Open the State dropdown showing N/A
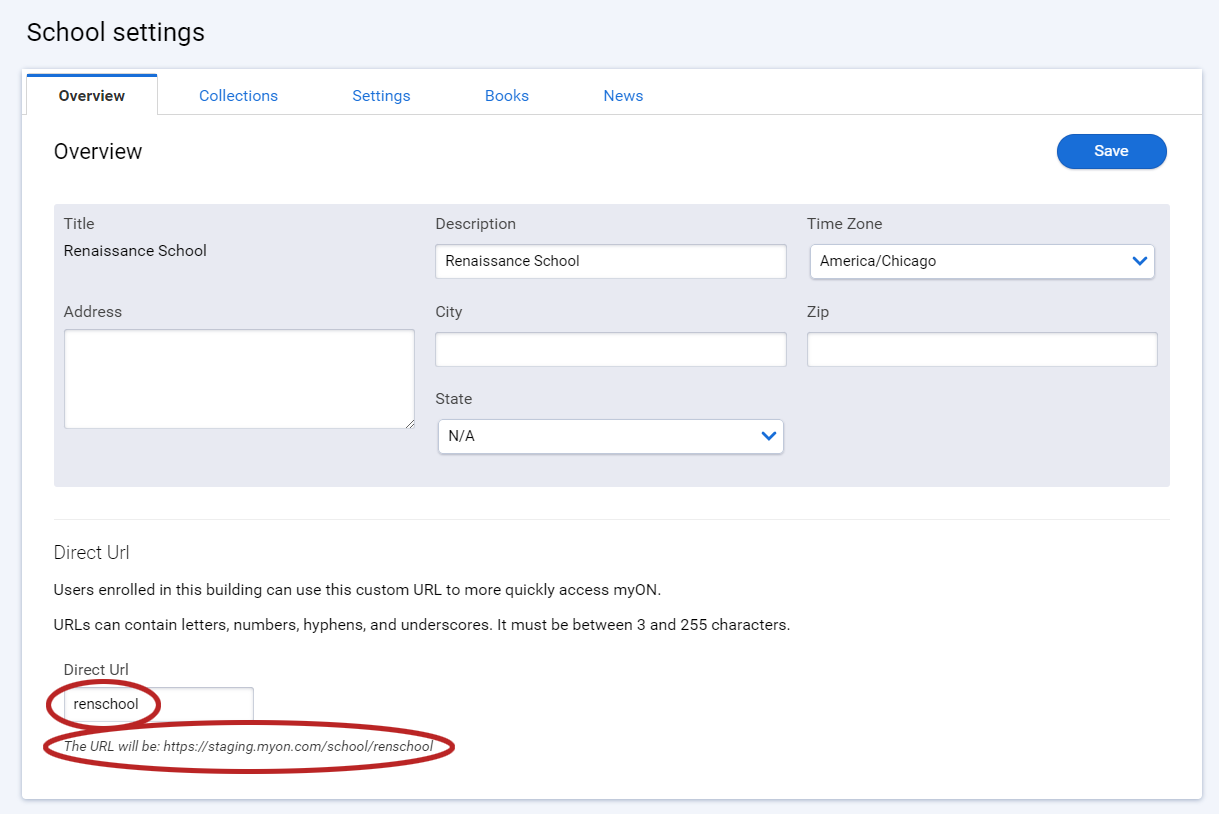Screen dimensions: 1219x814 (x=610, y=436)
